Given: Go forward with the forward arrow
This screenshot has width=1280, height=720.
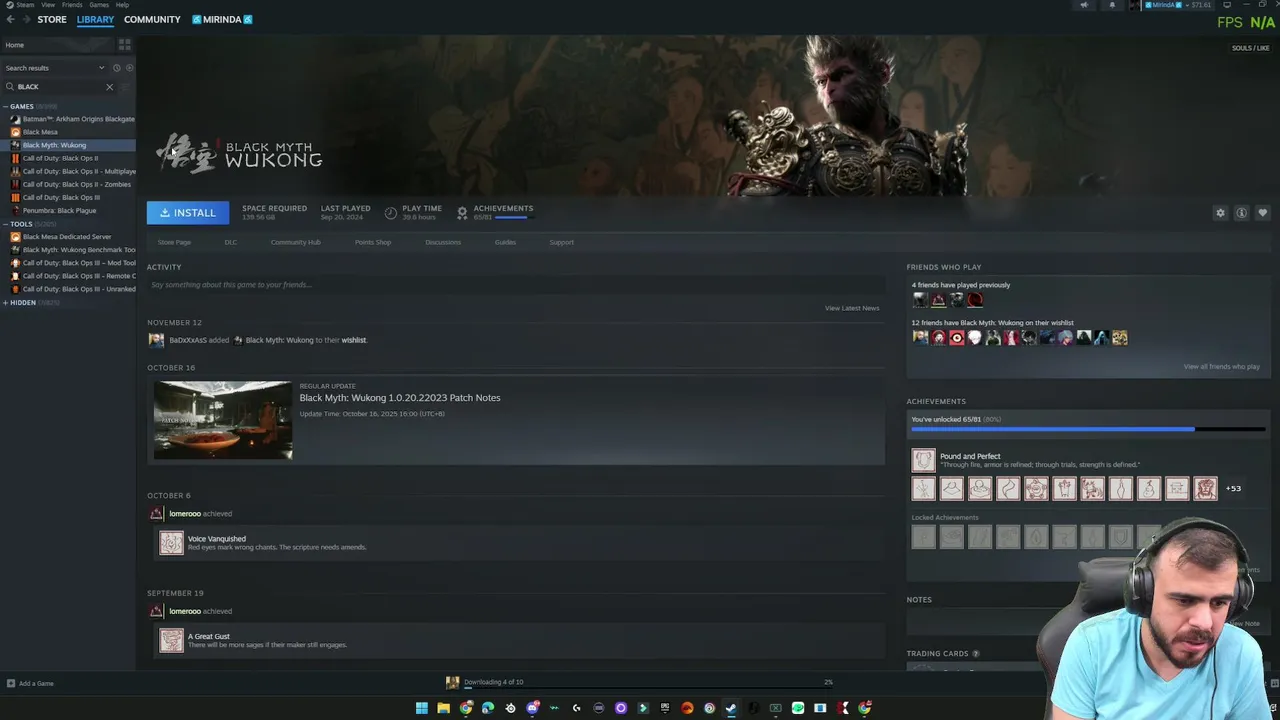Looking at the screenshot, I should tap(25, 19).
